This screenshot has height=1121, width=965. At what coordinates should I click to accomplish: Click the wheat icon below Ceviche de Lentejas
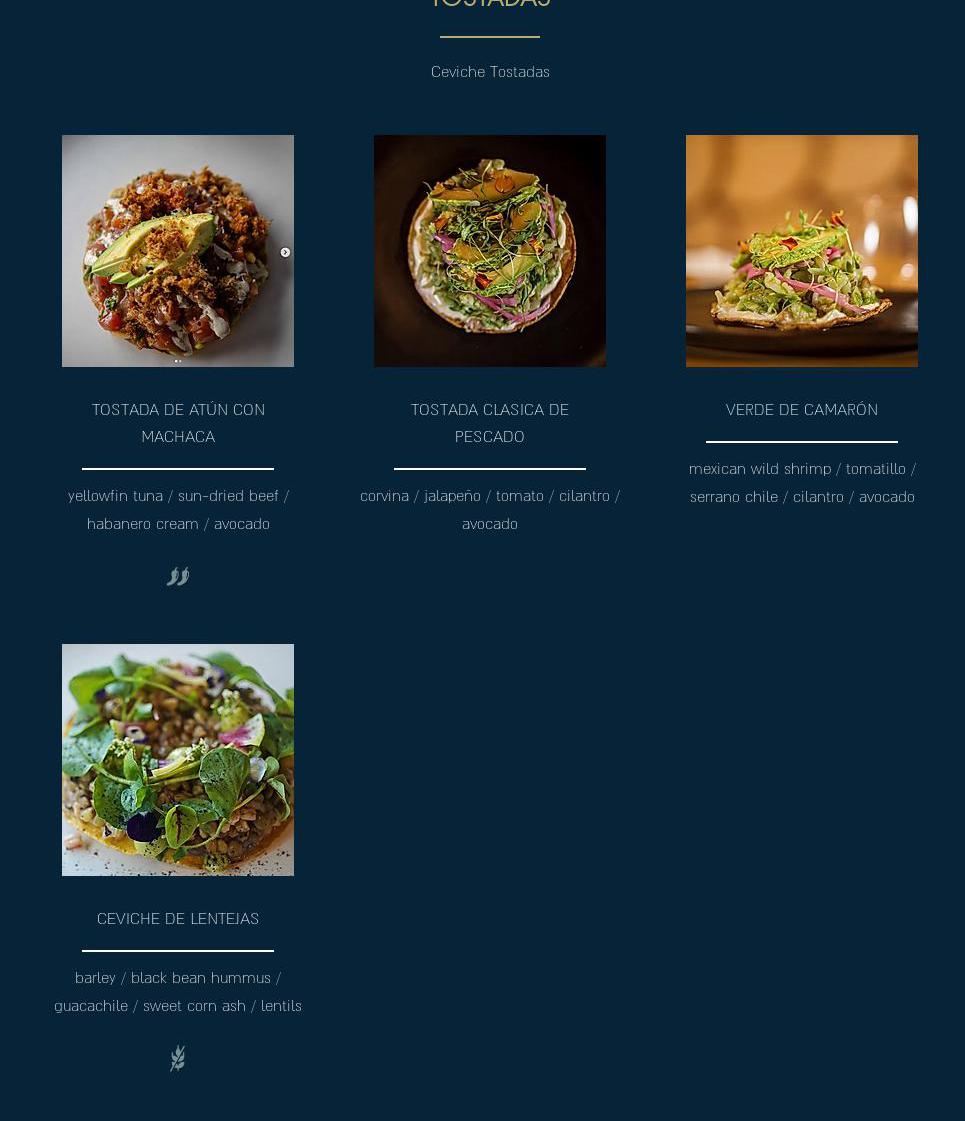coord(178,1058)
